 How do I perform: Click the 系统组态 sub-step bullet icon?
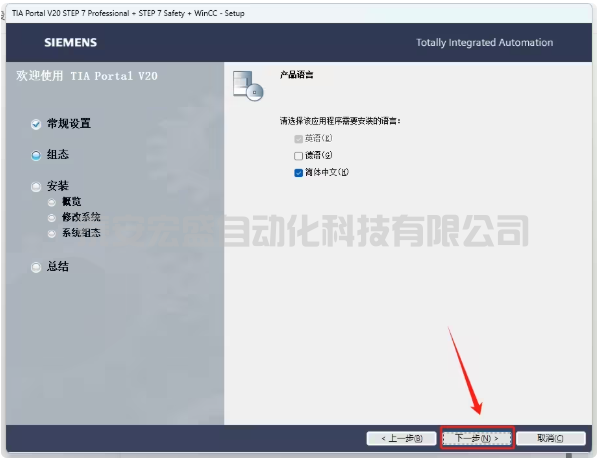[x=52, y=233]
